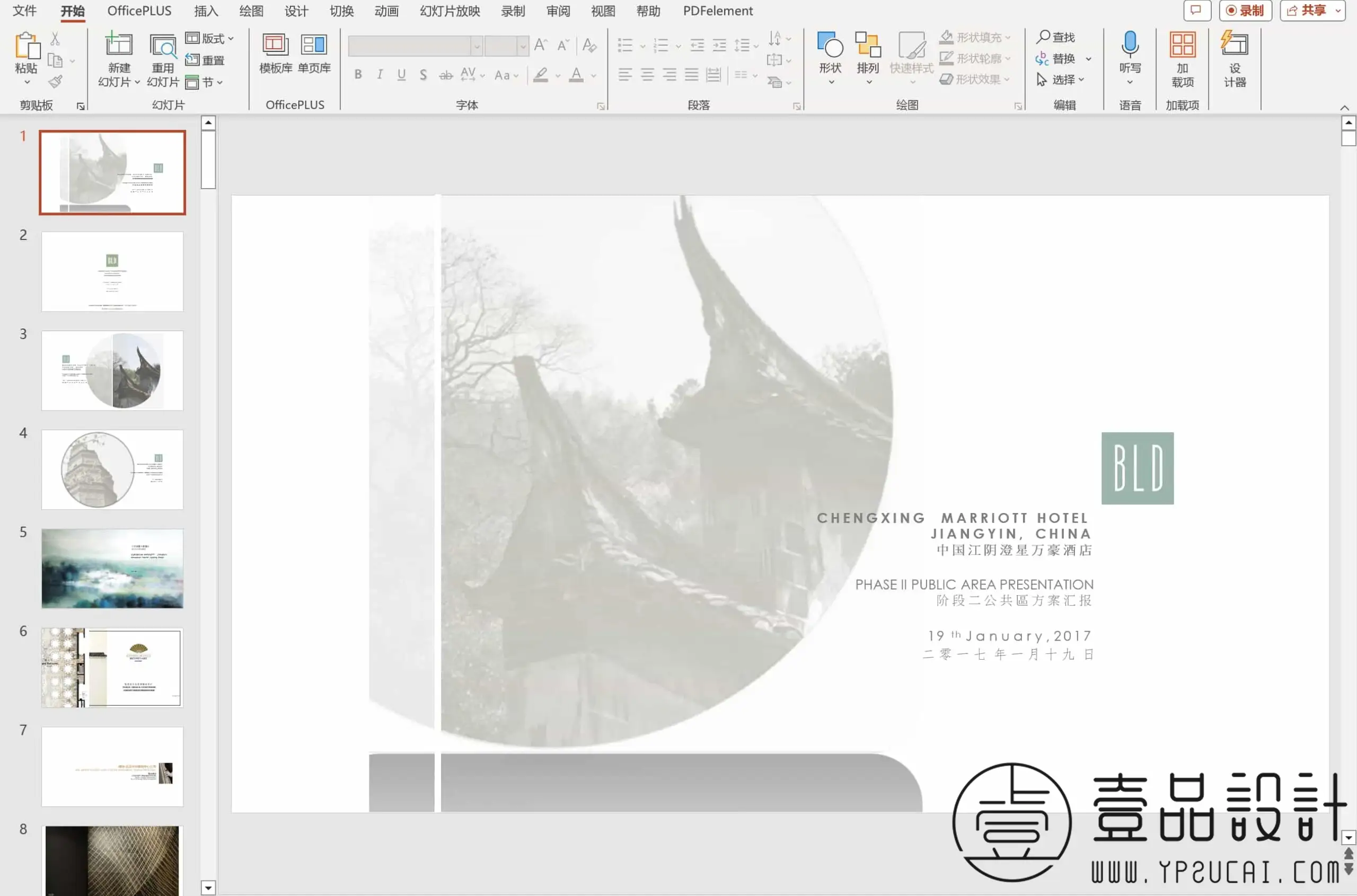Center align text
The image size is (1357, 896).
647,74
